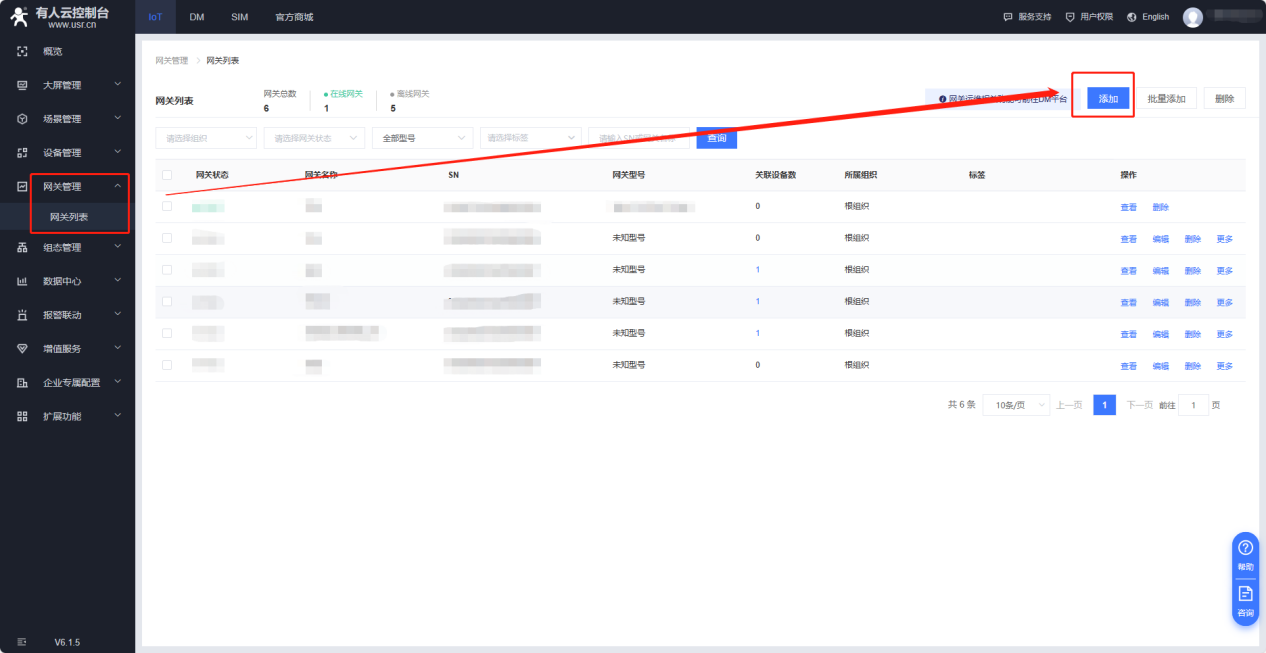Check the first gateway row checkbox
The image size is (1266, 653).
coord(167,206)
